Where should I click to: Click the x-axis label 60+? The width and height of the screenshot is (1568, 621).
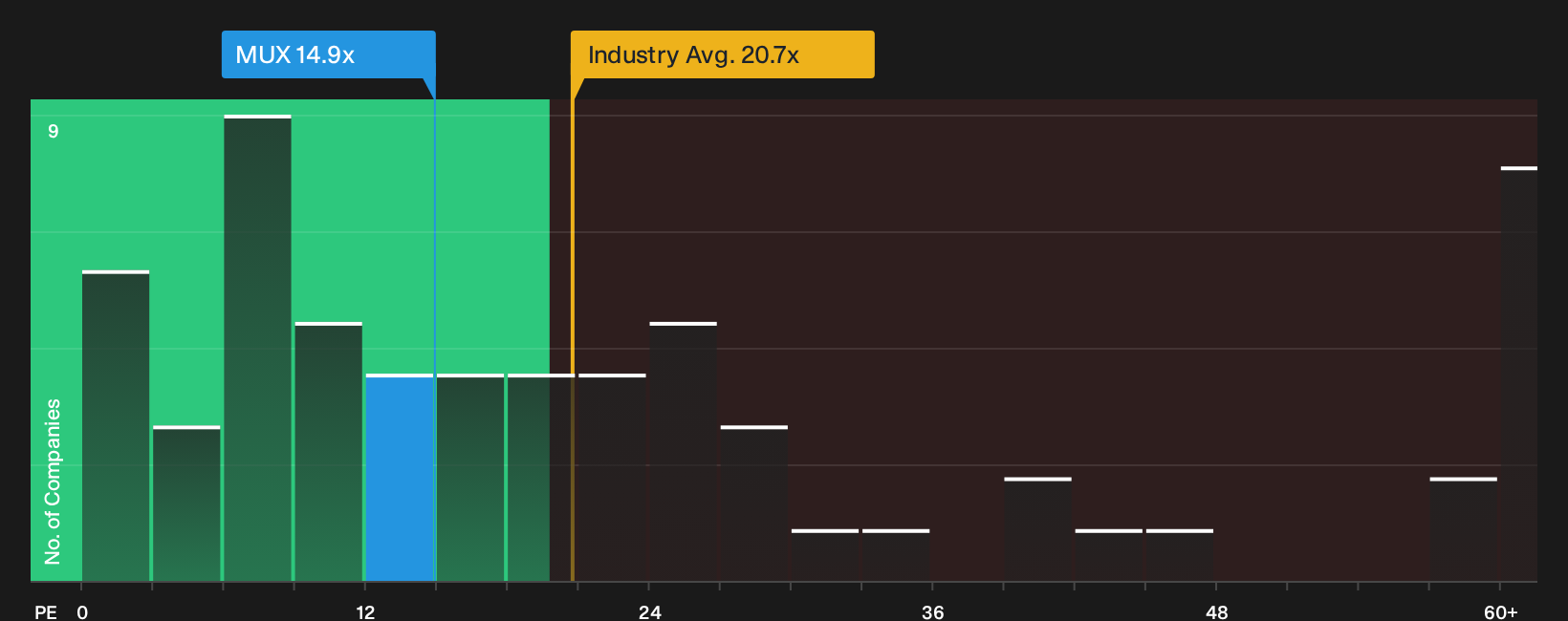[x=1500, y=611]
